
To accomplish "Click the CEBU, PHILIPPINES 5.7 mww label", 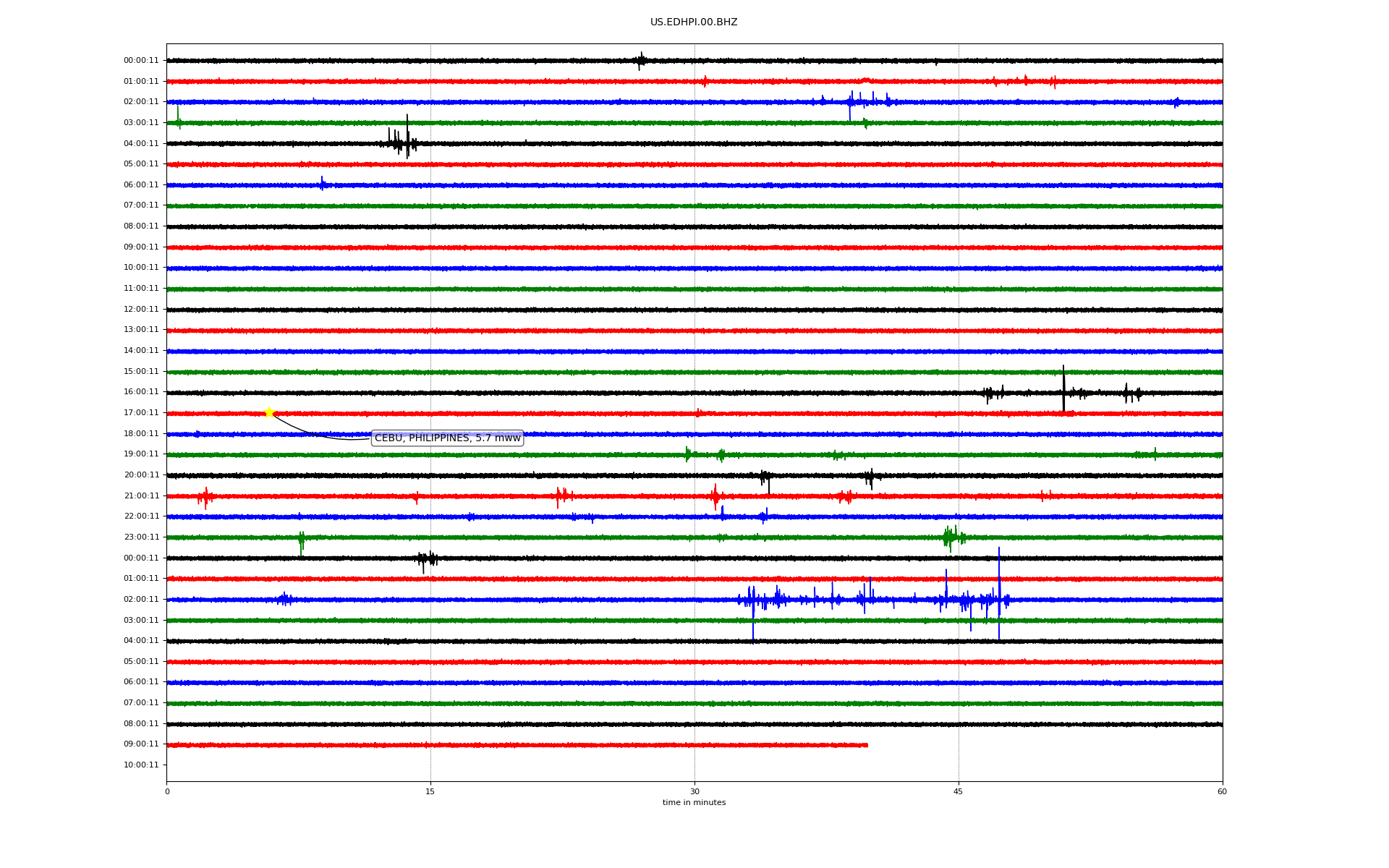I will point(447,438).
